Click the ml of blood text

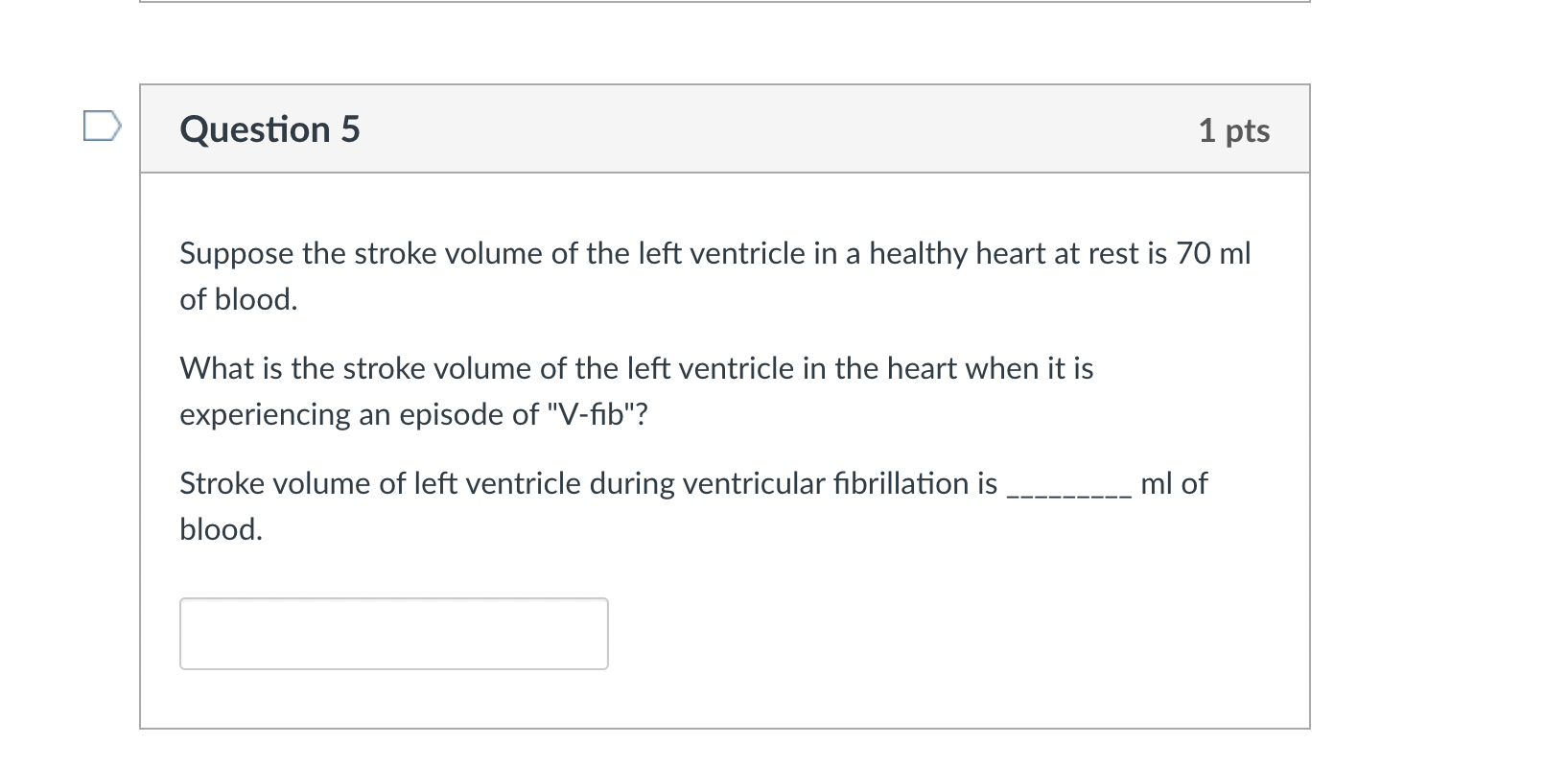1174,483
